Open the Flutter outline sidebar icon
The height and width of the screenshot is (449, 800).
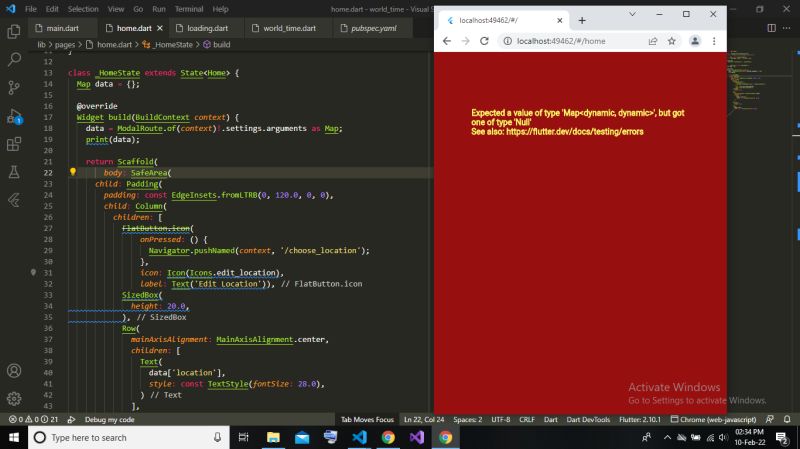click(14, 200)
